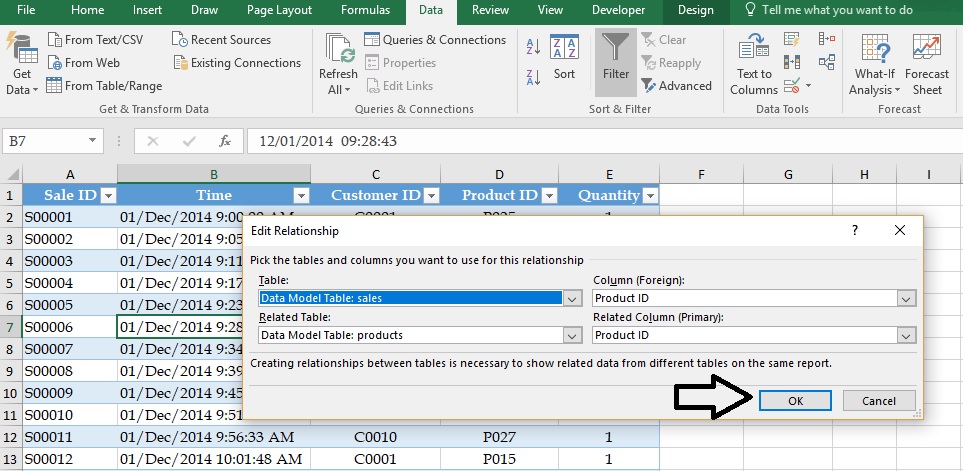
Task: Sort Z to A descending
Action: (533, 77)
